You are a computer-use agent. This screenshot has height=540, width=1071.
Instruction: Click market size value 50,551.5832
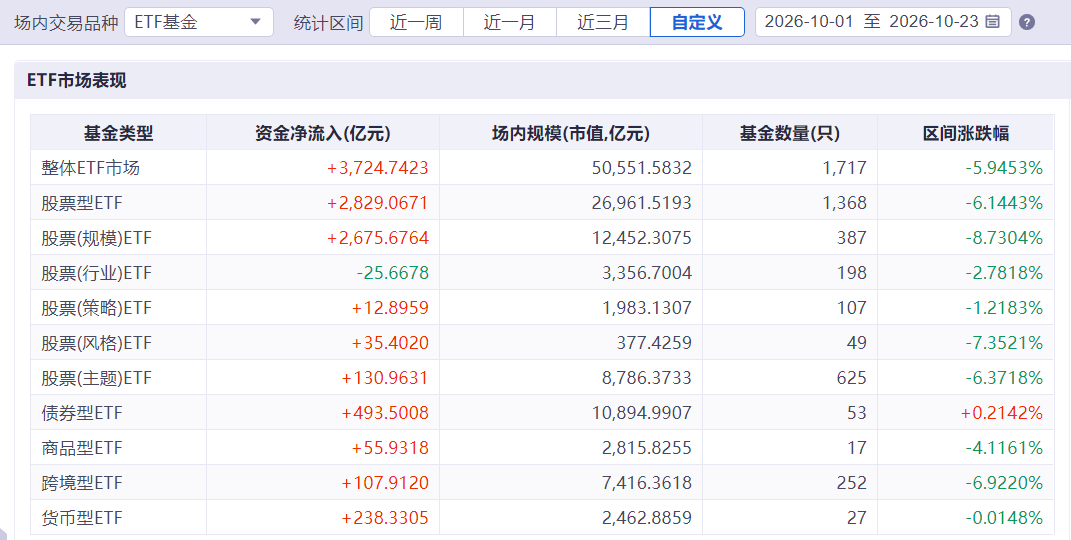coord(642,168)
